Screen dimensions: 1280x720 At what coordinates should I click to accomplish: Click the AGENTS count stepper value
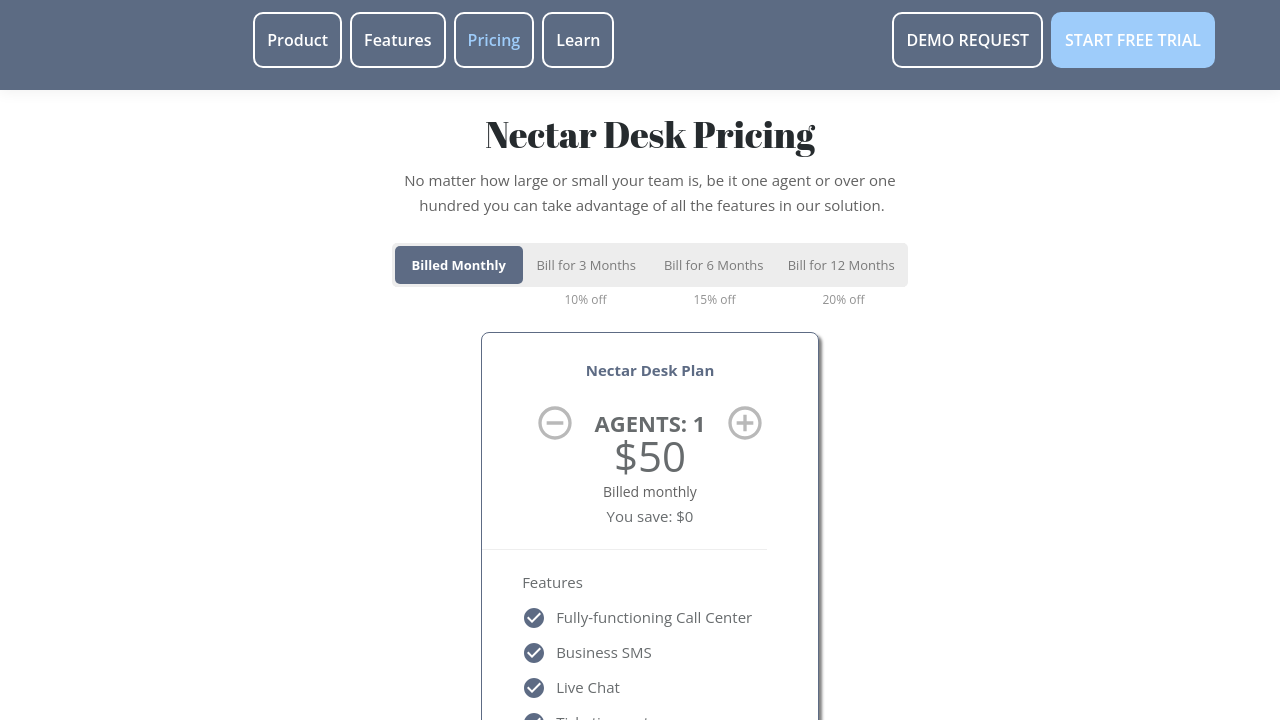pos(649,423)
